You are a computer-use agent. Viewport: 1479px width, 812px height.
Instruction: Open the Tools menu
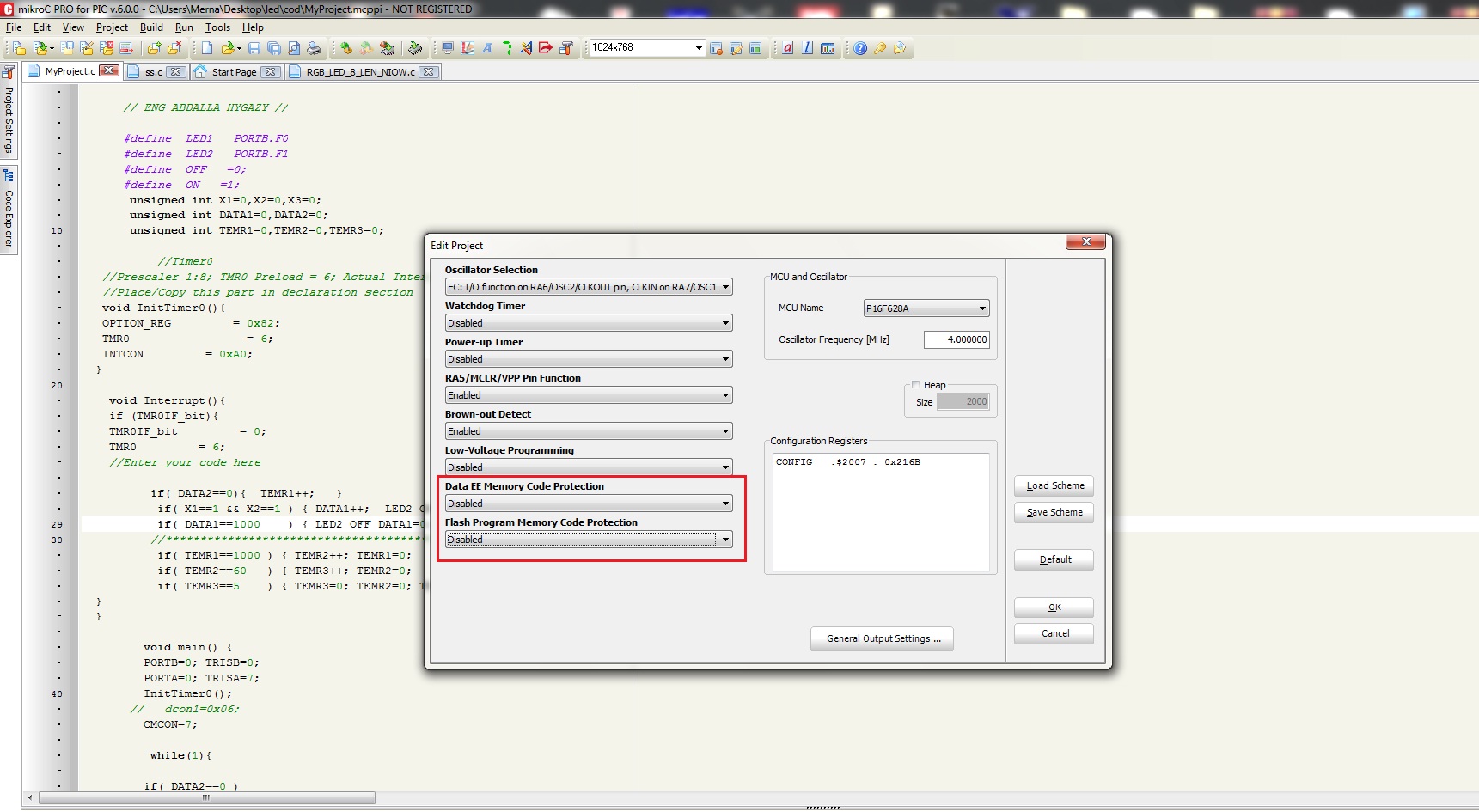(x=217, y=27)
